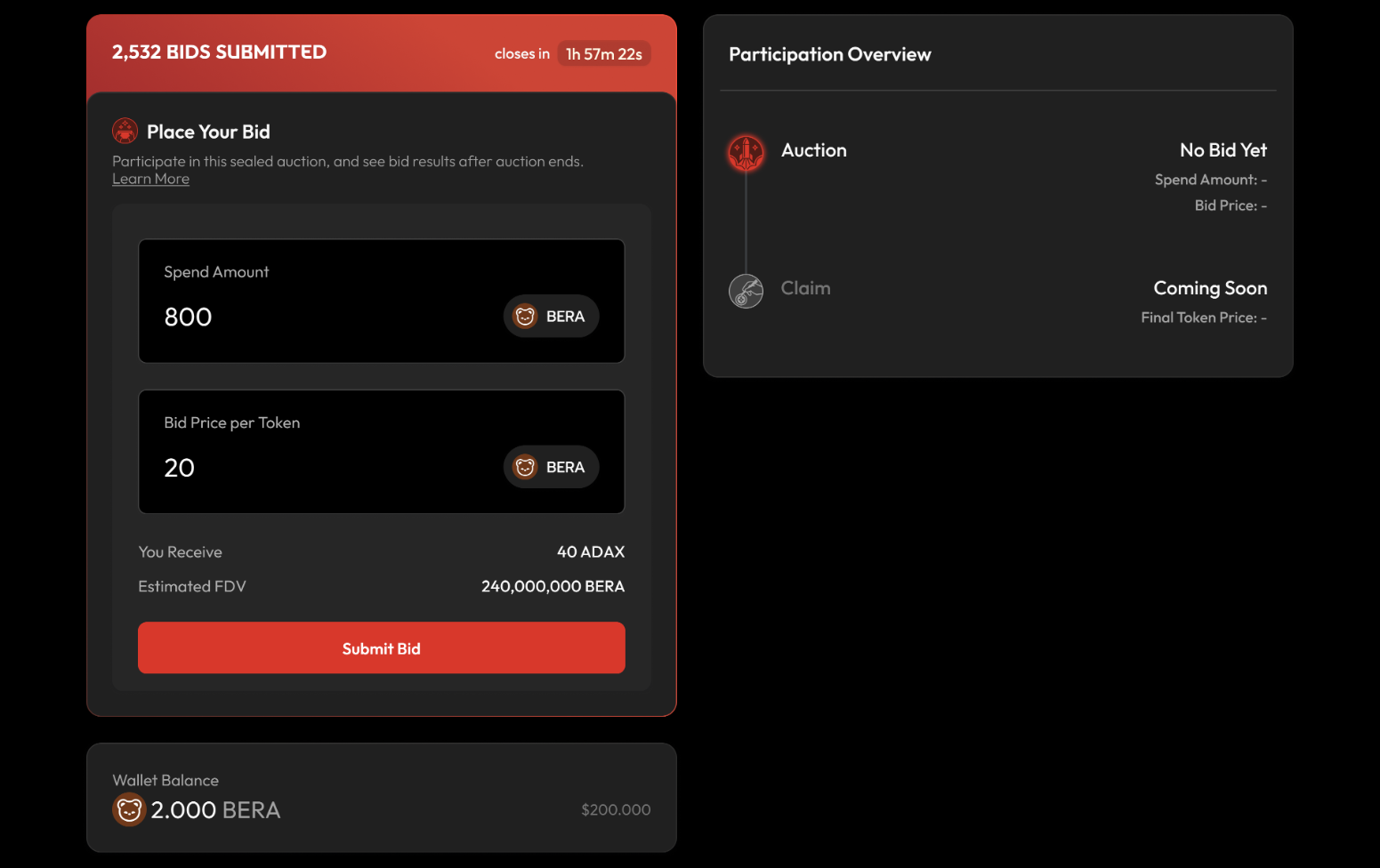1380x868 pixels.
Task: Focus the Bid Price per Token field
Action: [311, 468]
